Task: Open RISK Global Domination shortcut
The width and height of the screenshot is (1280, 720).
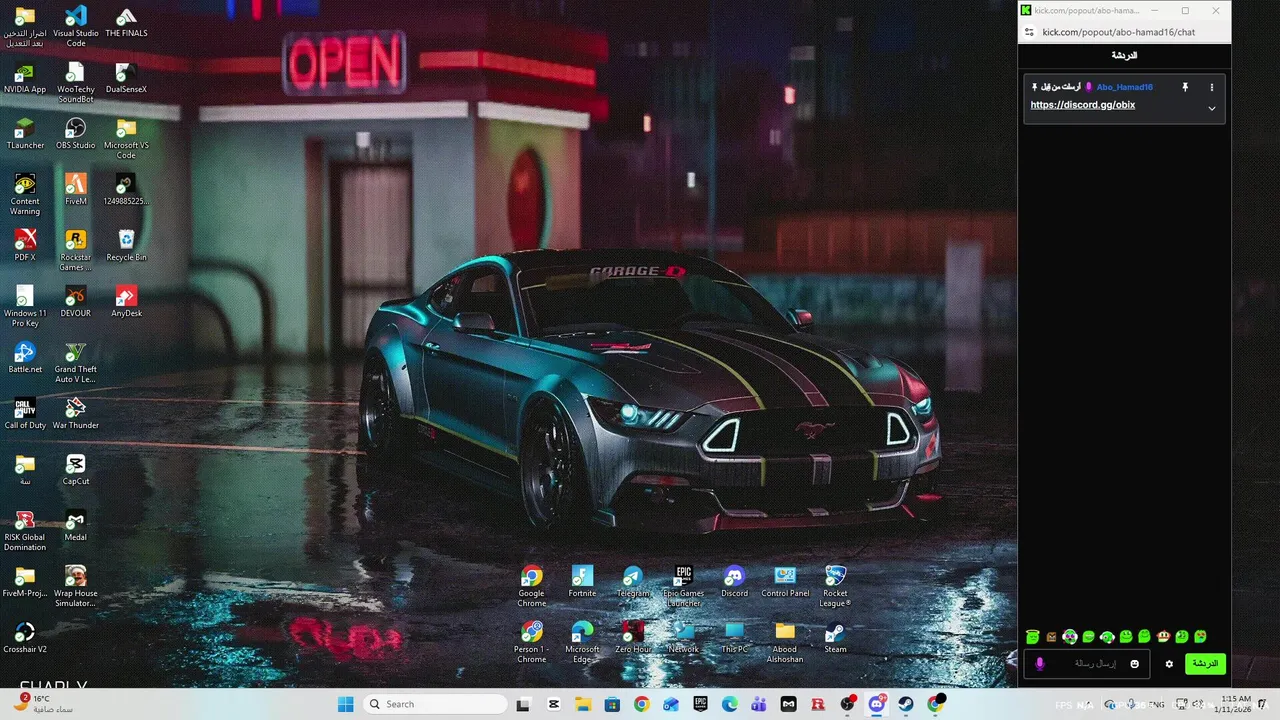Action: click(x=25, y=531)
